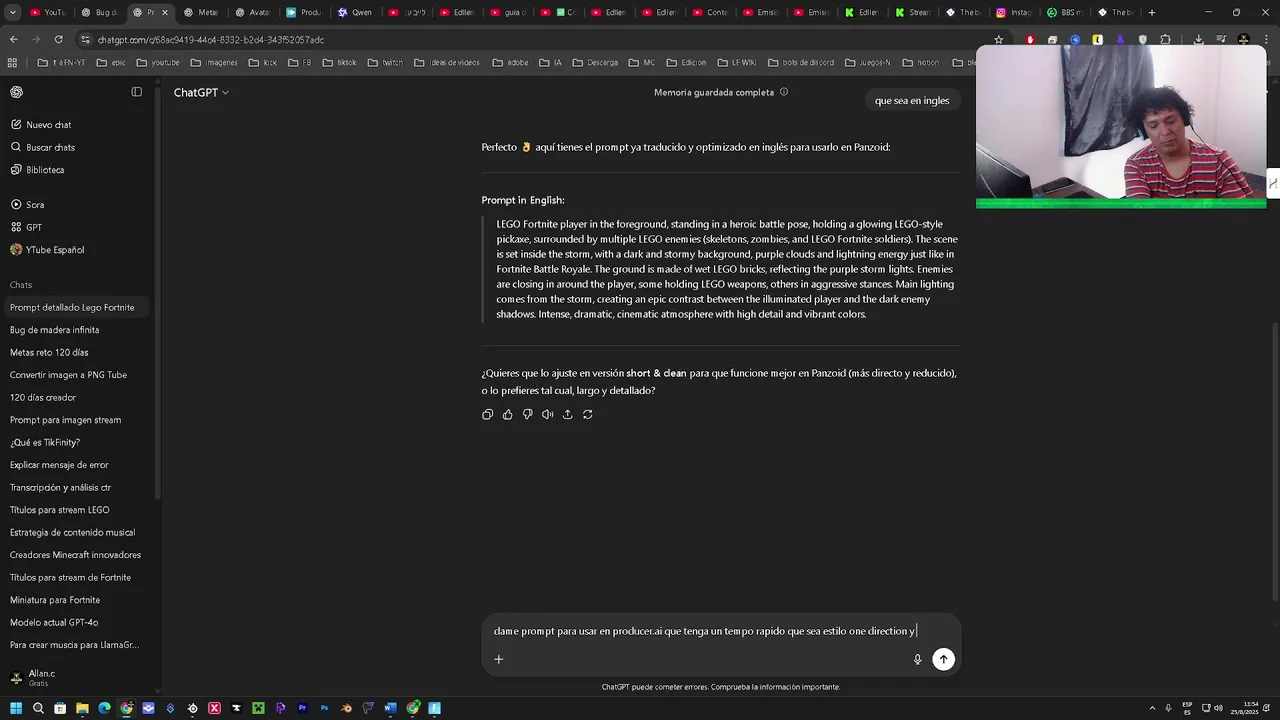Open Allan.c account menu
Viewport: 1280px width, 720px height.
[75, 677]
